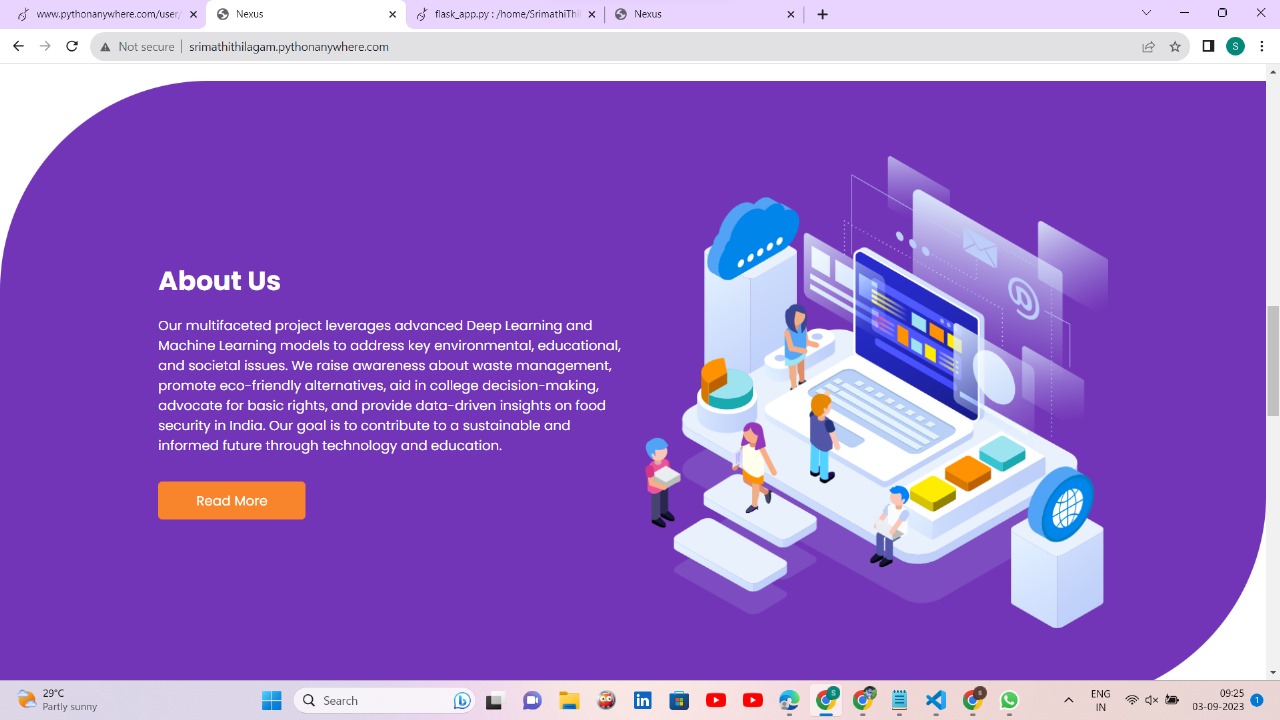Open Chrome's three-dot menu
This screenshot has height=720, width=1280.
(x=1262, y=46)
